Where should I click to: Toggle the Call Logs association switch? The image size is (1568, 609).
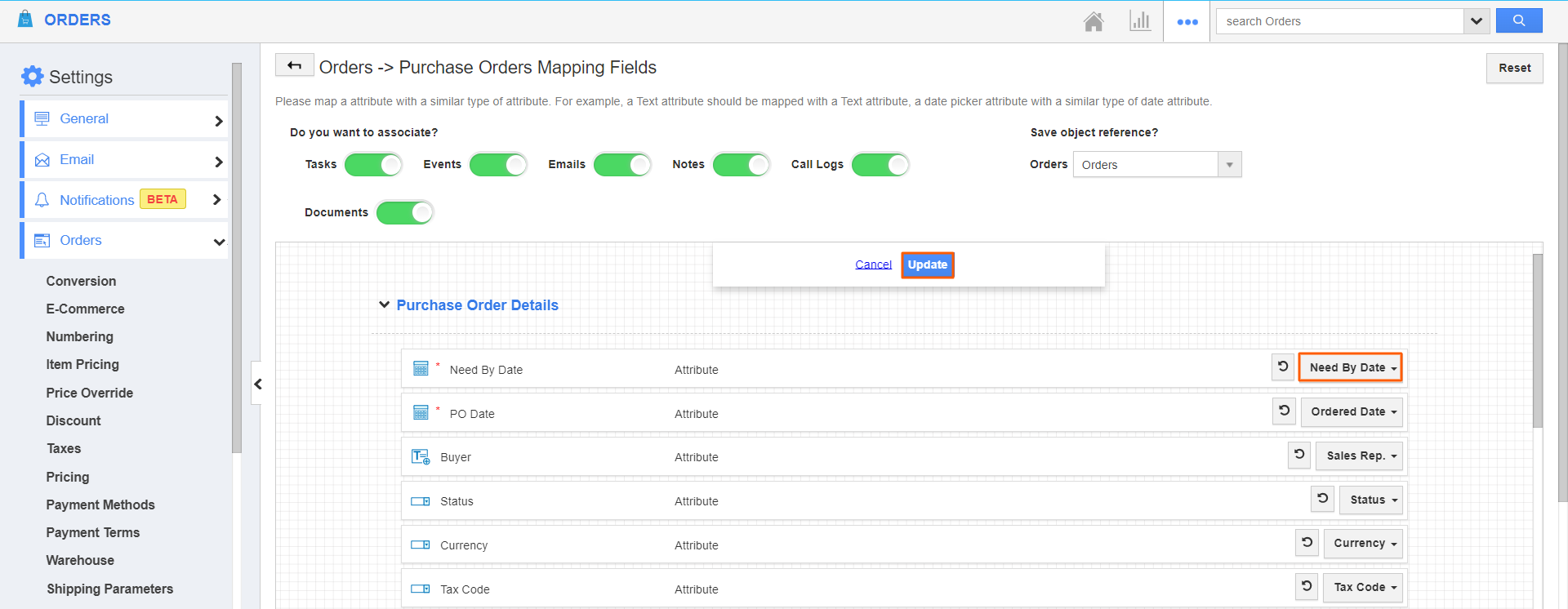coord(880,165)
